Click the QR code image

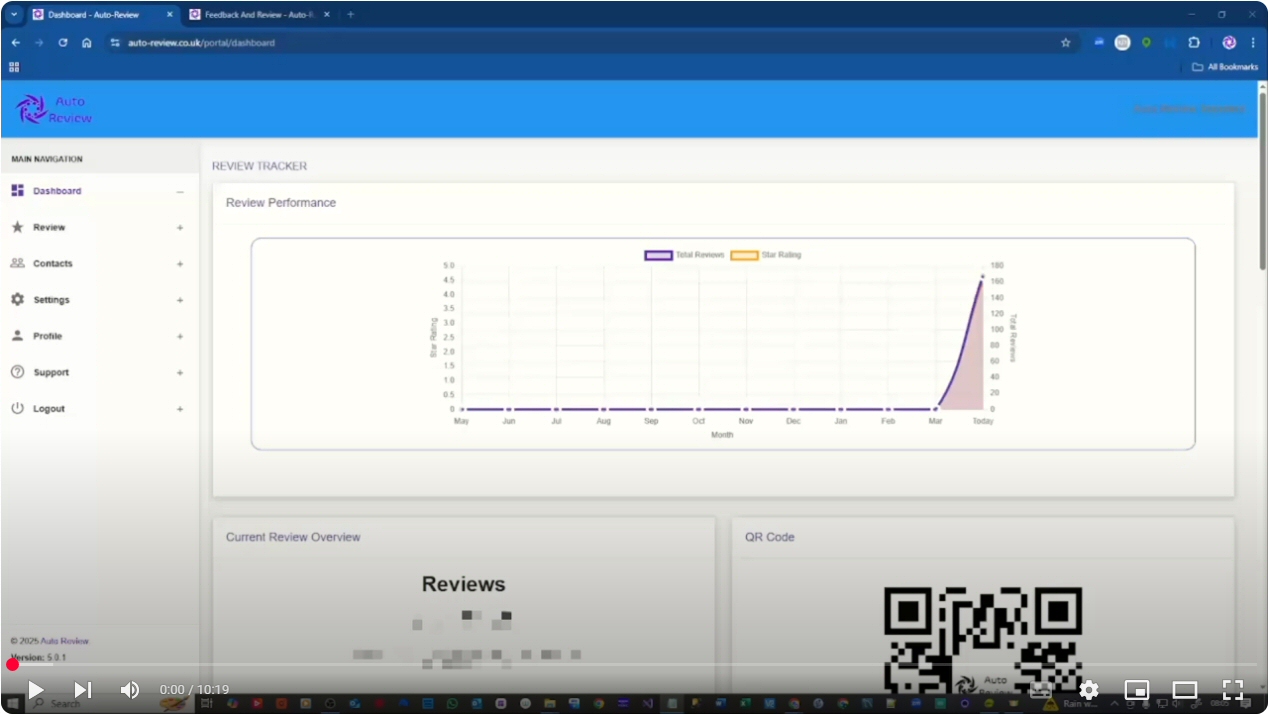(983, 640)
